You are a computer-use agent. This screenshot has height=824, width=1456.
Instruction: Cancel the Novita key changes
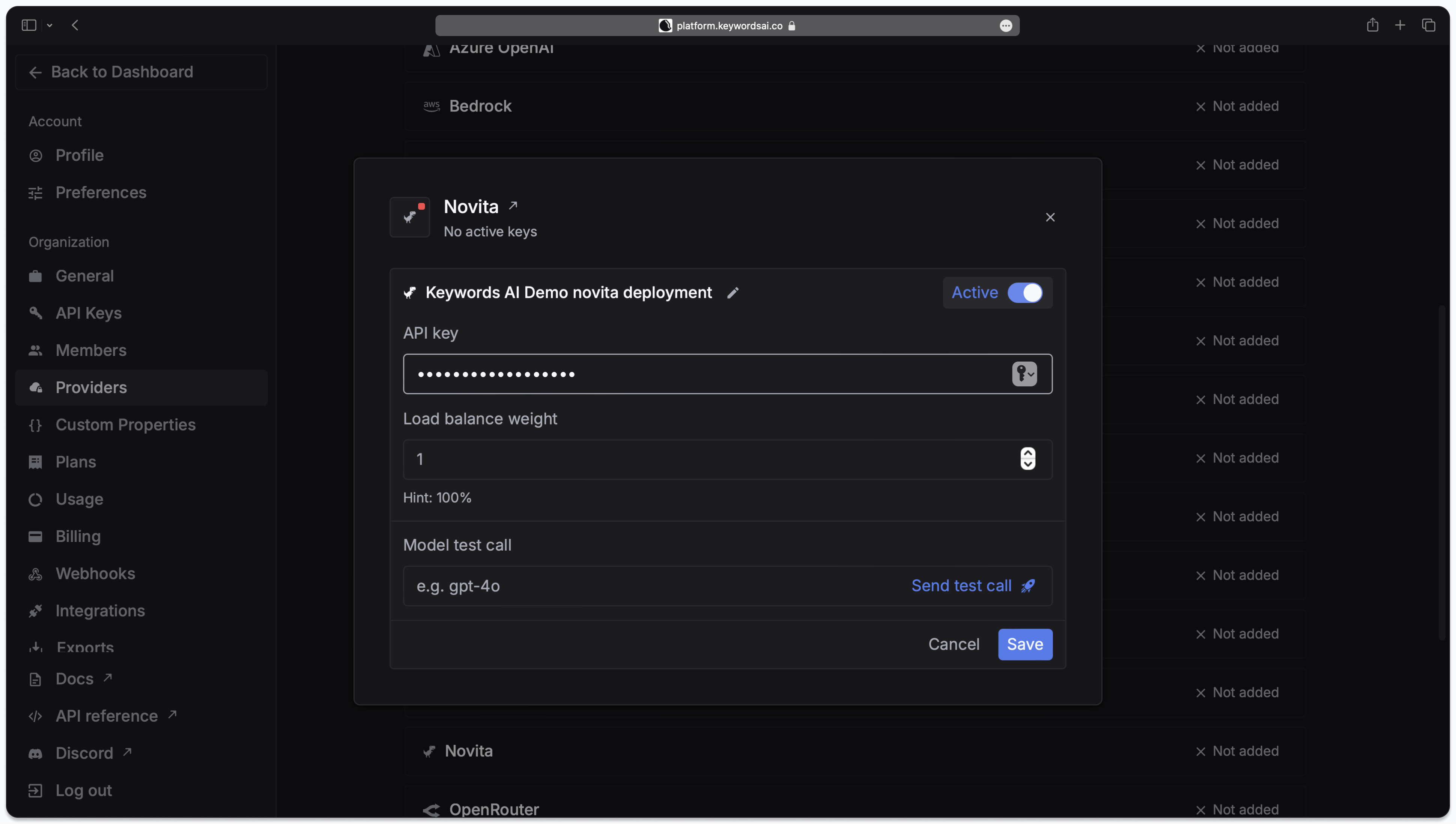954,644
